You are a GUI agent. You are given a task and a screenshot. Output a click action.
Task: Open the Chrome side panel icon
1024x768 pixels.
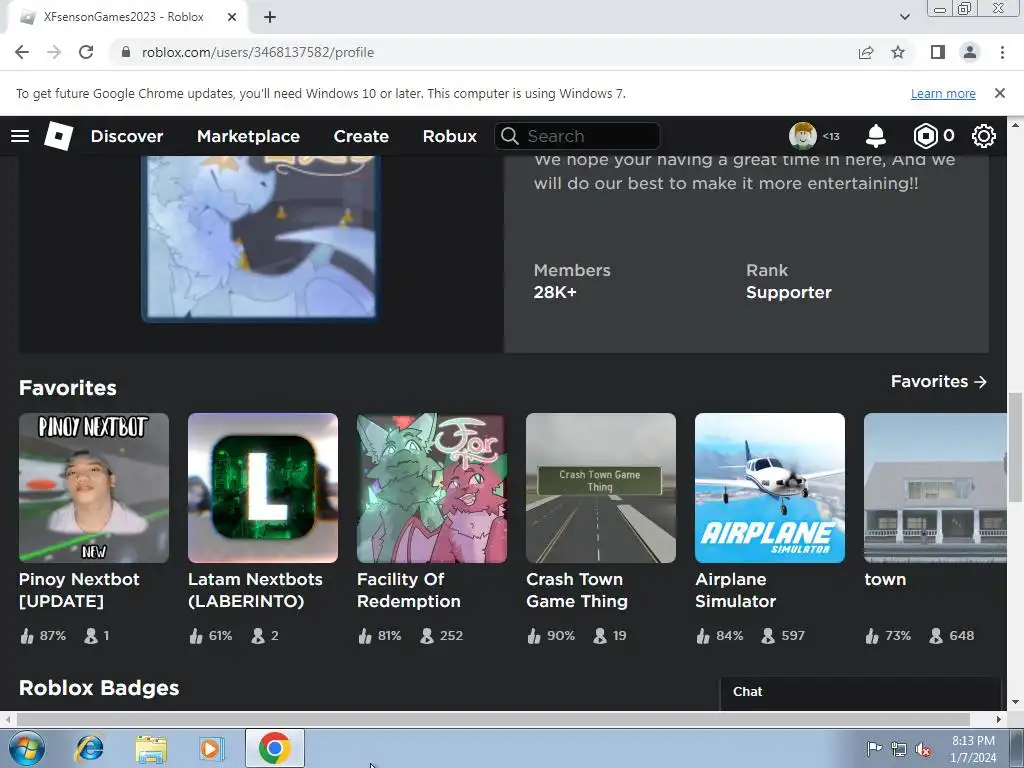[938, 52]
